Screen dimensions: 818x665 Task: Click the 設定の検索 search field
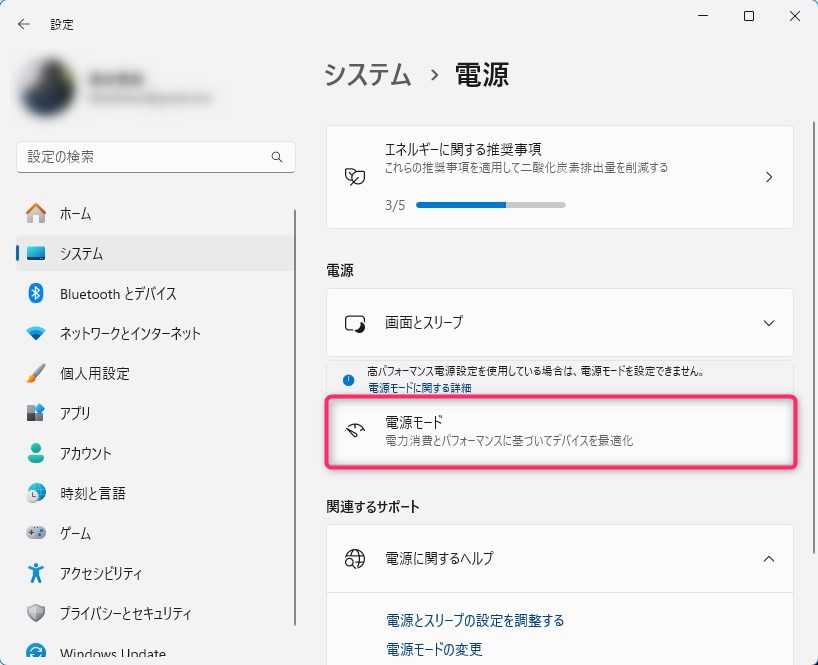(140, 157)
